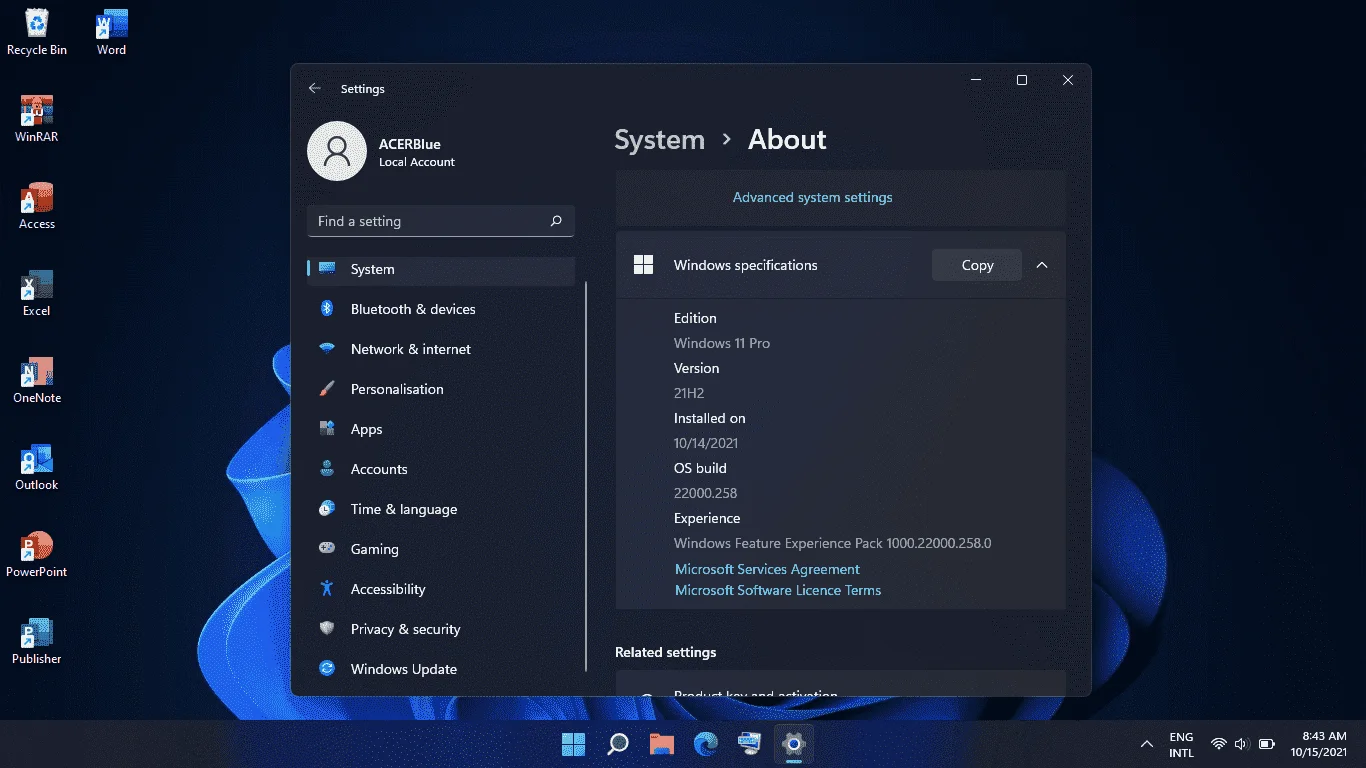Click the Windows logo in specifications header
The width and height of the screenshot is (1366, 768).
[643, 265]
